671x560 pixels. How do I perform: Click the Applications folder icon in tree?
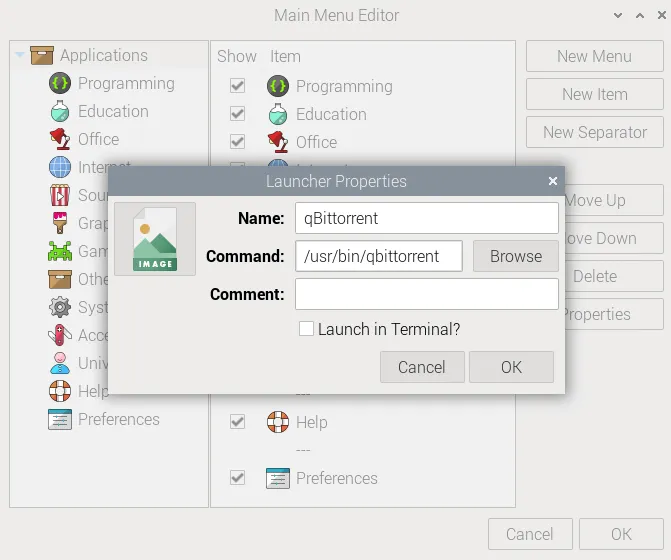[x=42, y=55]
